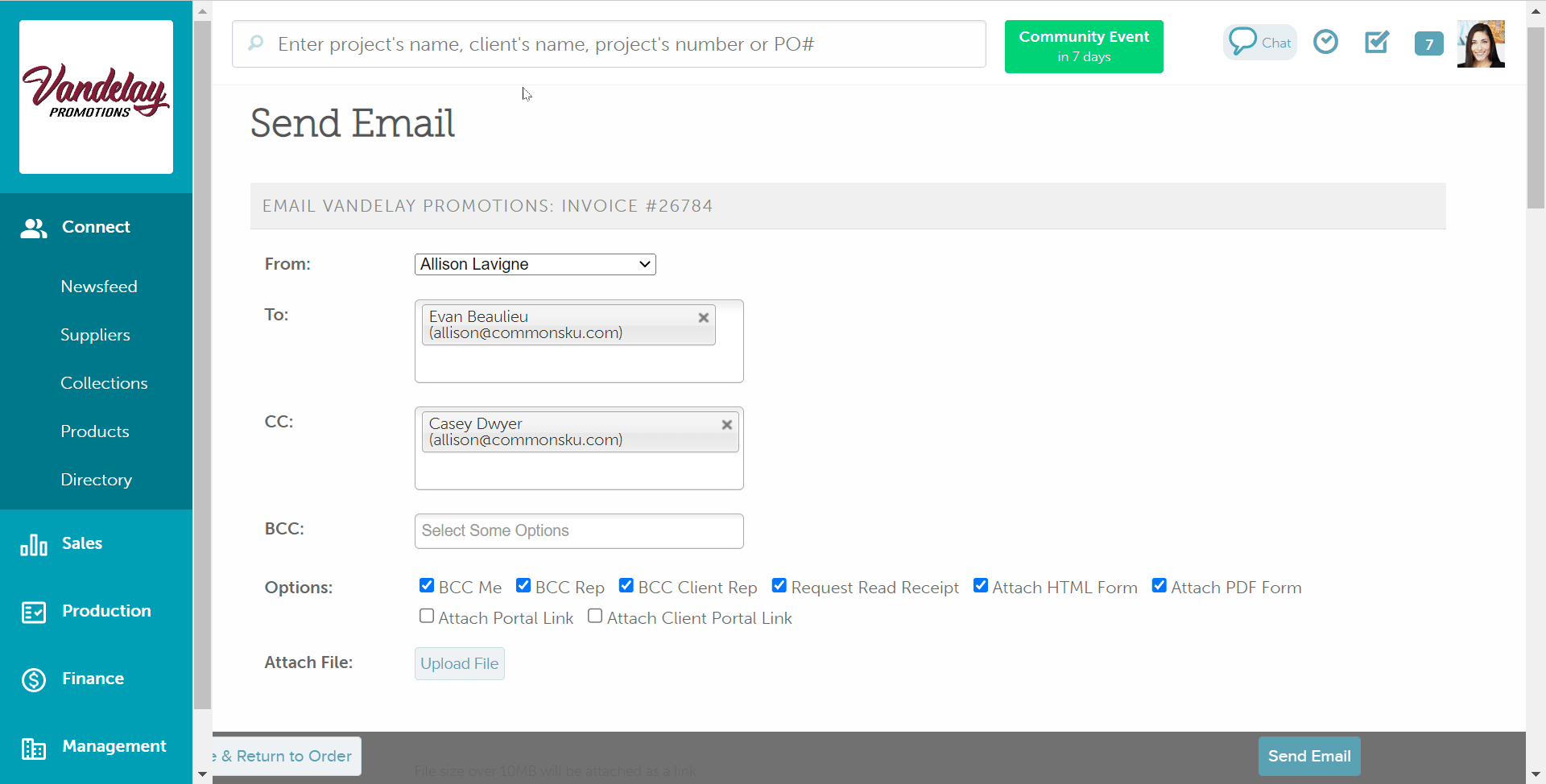Open the notifications badge showing 7

click(x=1428, y=44)
